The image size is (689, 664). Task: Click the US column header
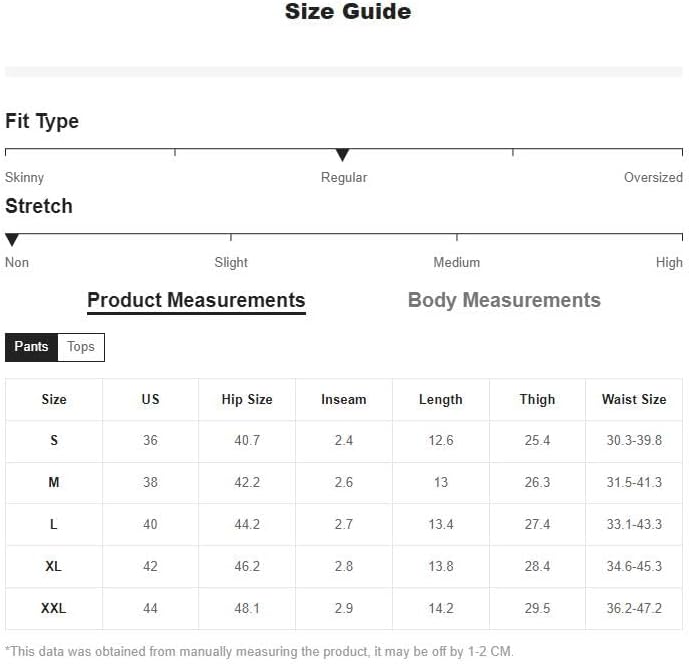pos(150,399)
